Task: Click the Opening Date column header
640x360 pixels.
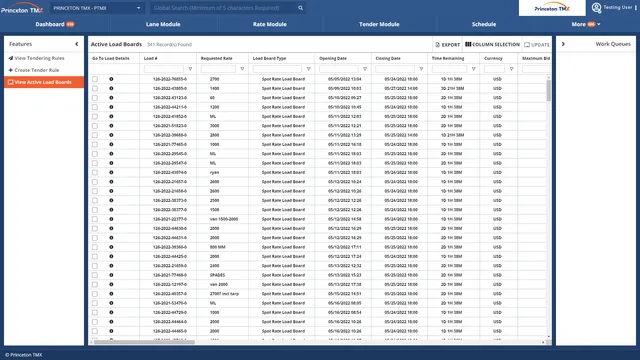Action: point(333,58)
